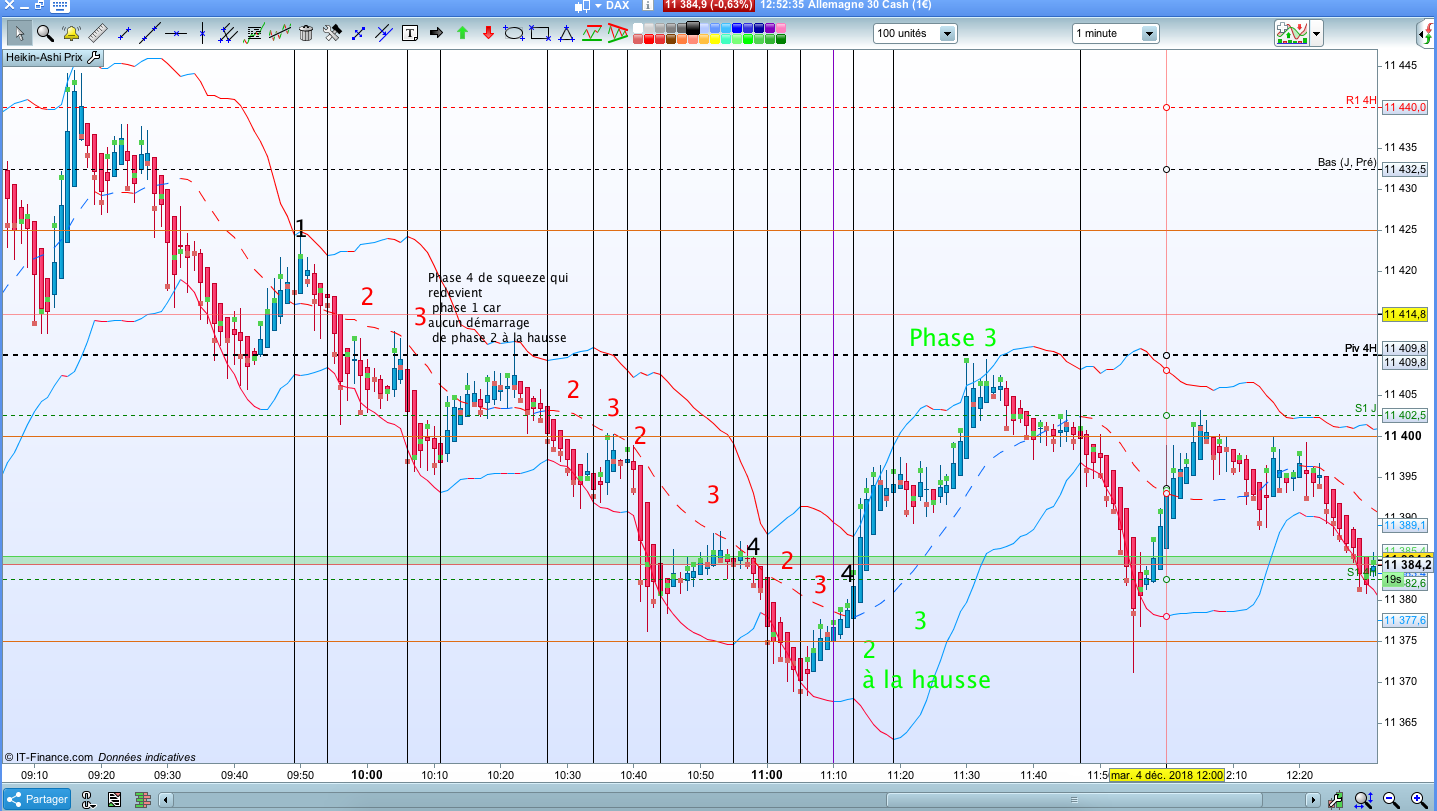Open the 100 unités dropdown
Viewport: 1437px width, 811px height.
point(914,34)
